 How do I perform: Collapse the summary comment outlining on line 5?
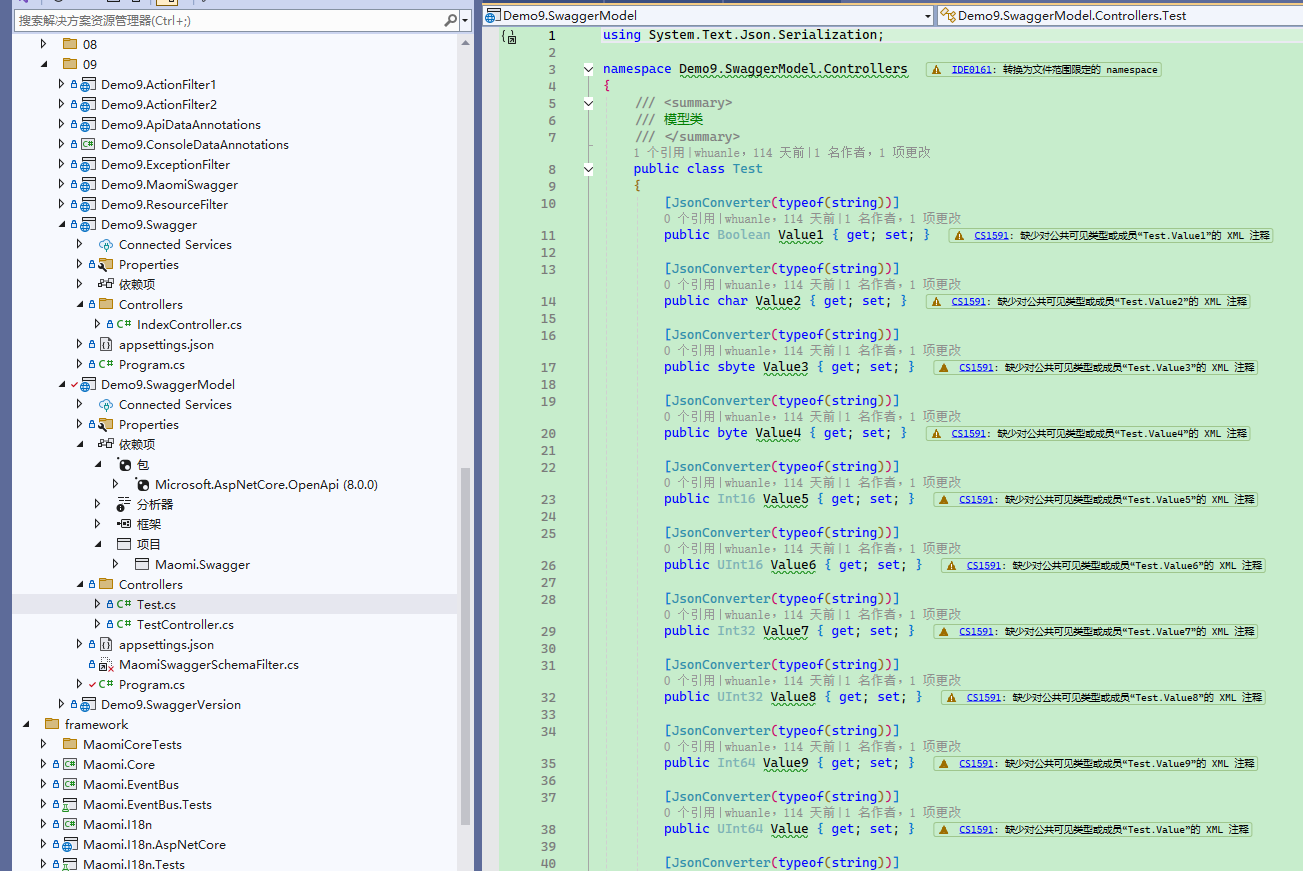point(589,103)
